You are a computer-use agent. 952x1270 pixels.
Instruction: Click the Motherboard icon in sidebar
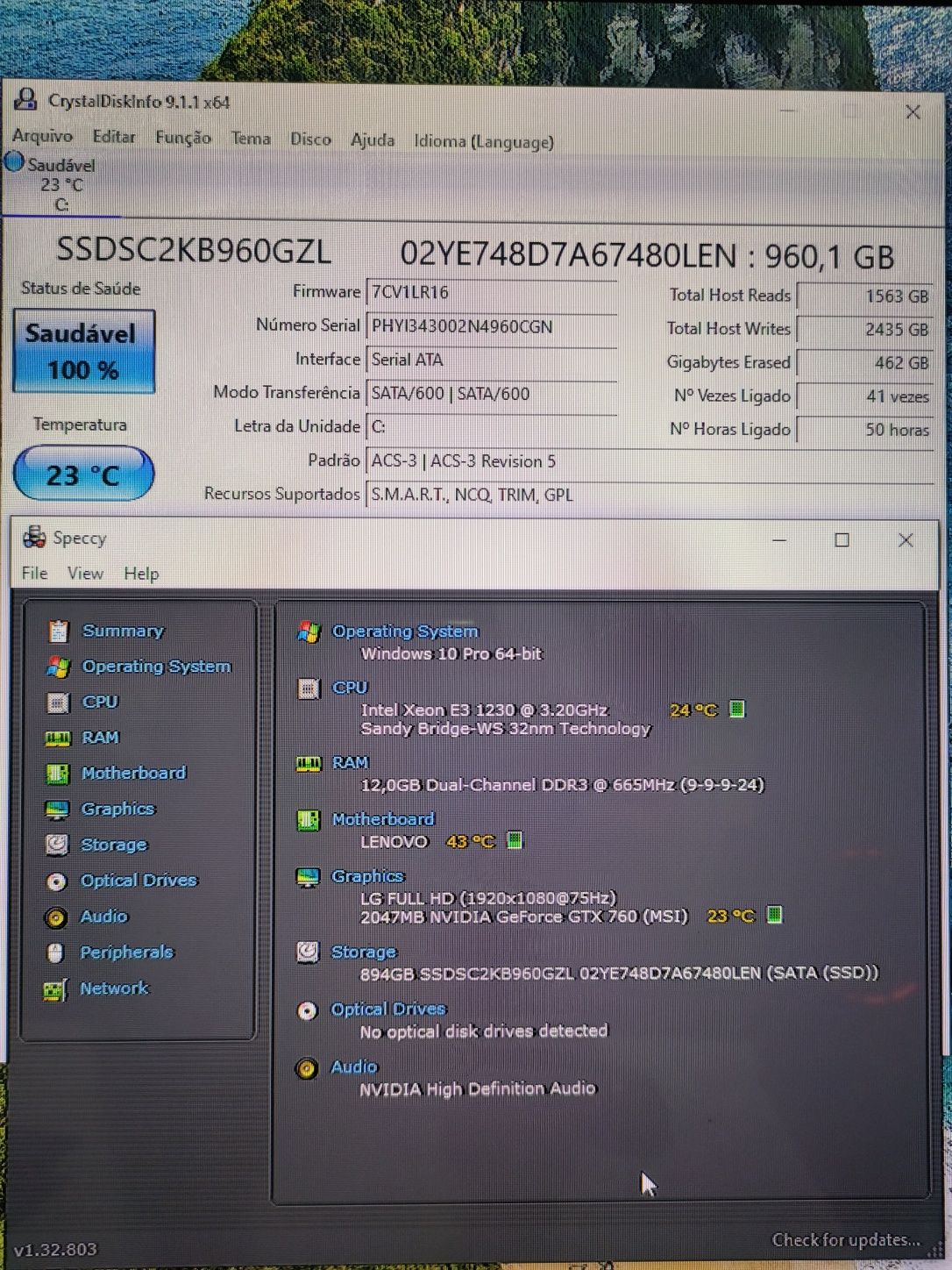pyautogui.click(x=57, y=774)
